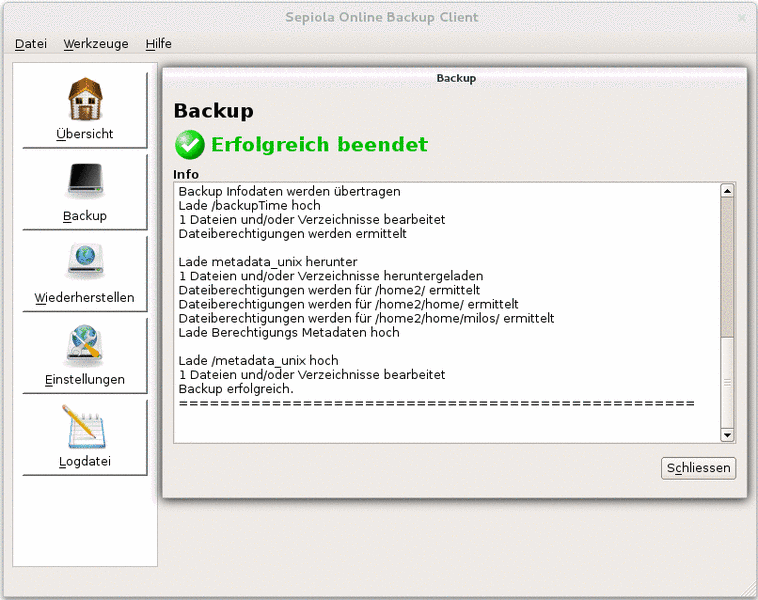Select the Backup drive icon in sidebar
Screen dimensions: 758x600
(85, 181)
